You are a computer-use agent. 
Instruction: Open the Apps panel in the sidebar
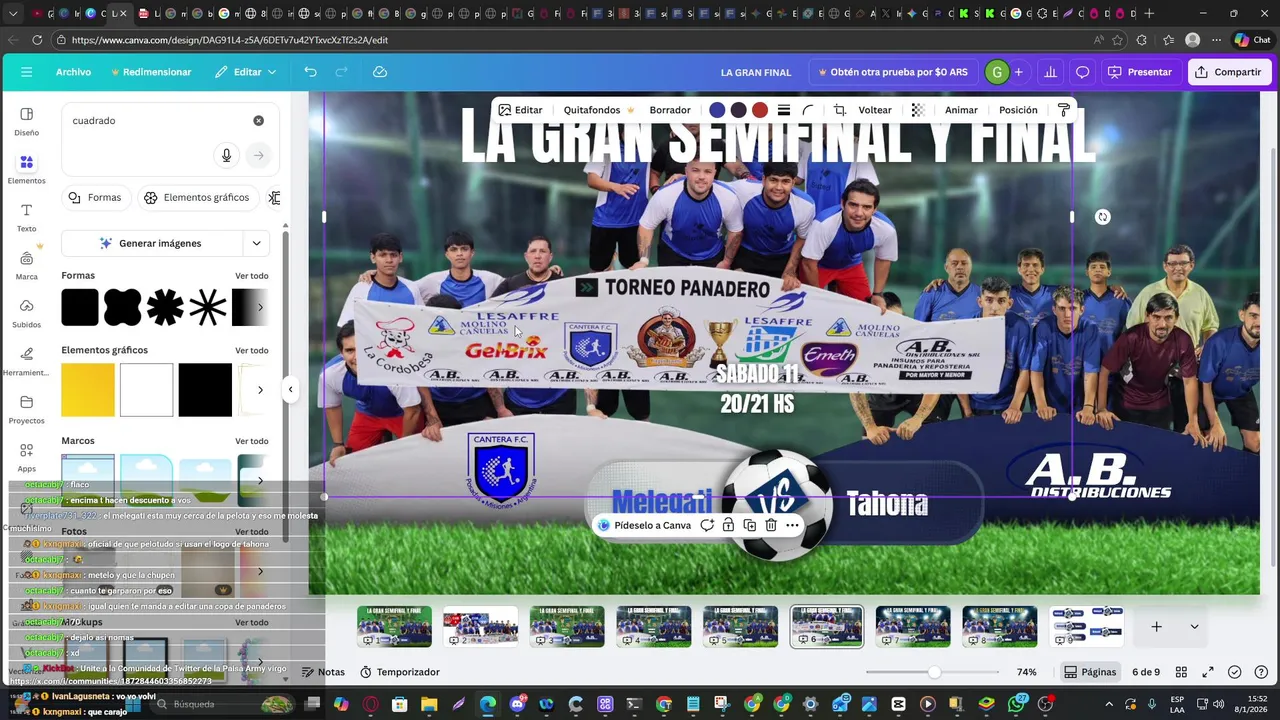(x=26, y=457)
